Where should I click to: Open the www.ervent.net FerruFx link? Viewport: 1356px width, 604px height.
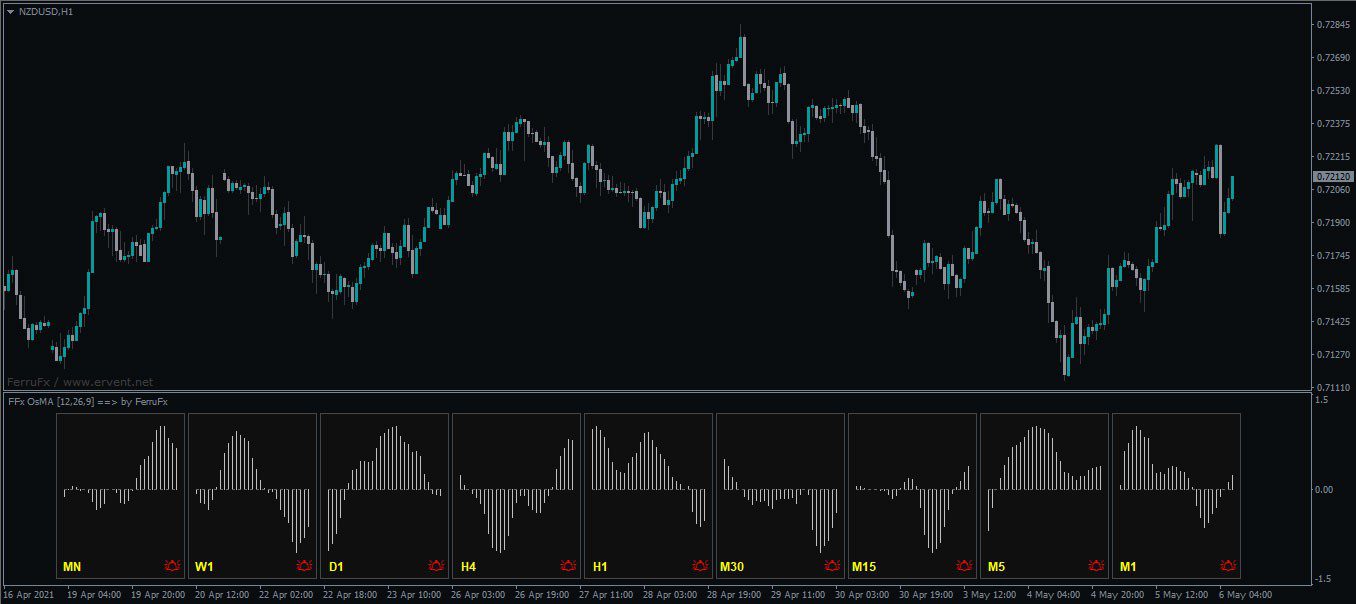79,381
